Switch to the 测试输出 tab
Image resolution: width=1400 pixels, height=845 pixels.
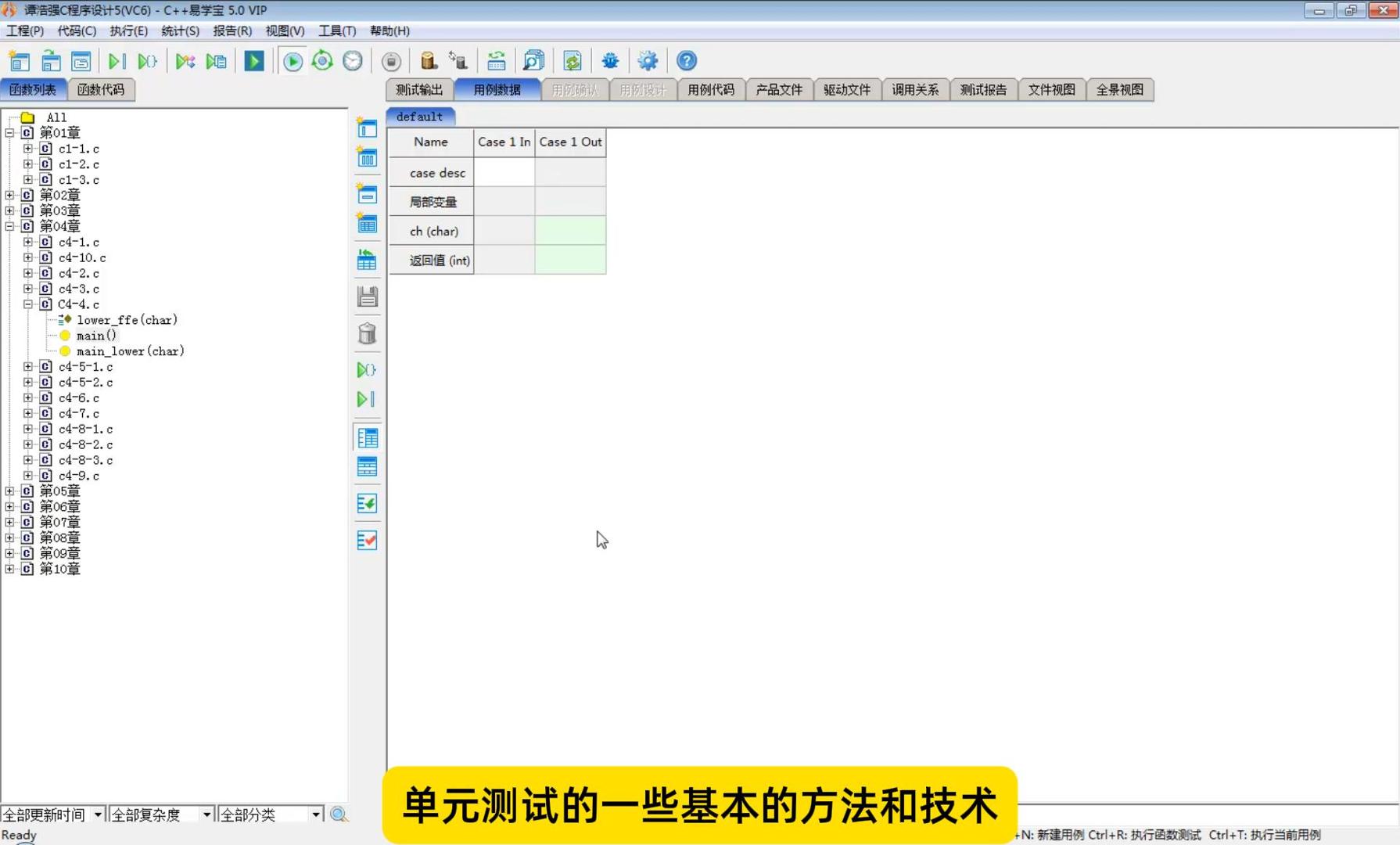419,89
